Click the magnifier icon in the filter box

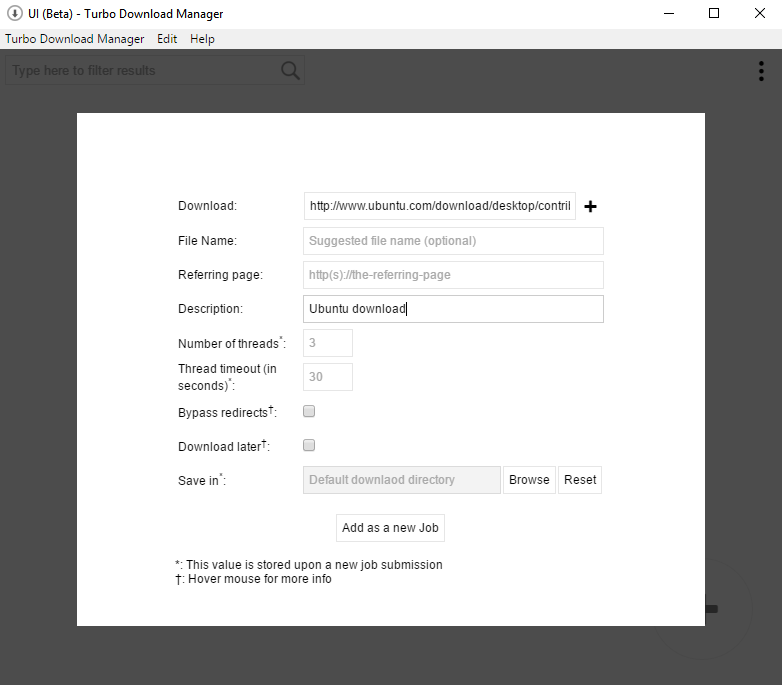pyautogui.click(x=290, y=70)
